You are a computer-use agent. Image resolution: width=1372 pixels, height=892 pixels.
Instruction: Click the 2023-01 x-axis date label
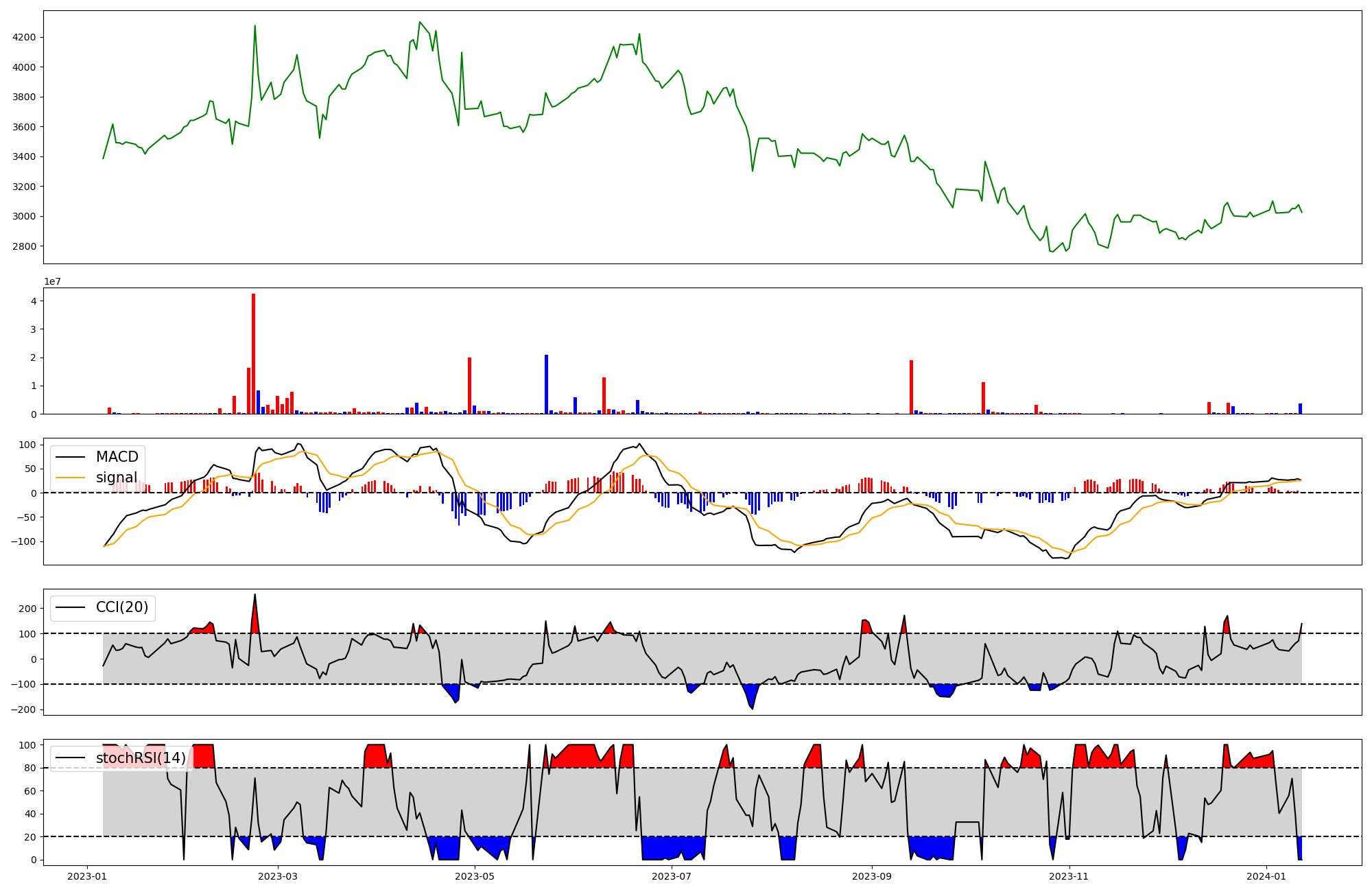pos(87,876)
